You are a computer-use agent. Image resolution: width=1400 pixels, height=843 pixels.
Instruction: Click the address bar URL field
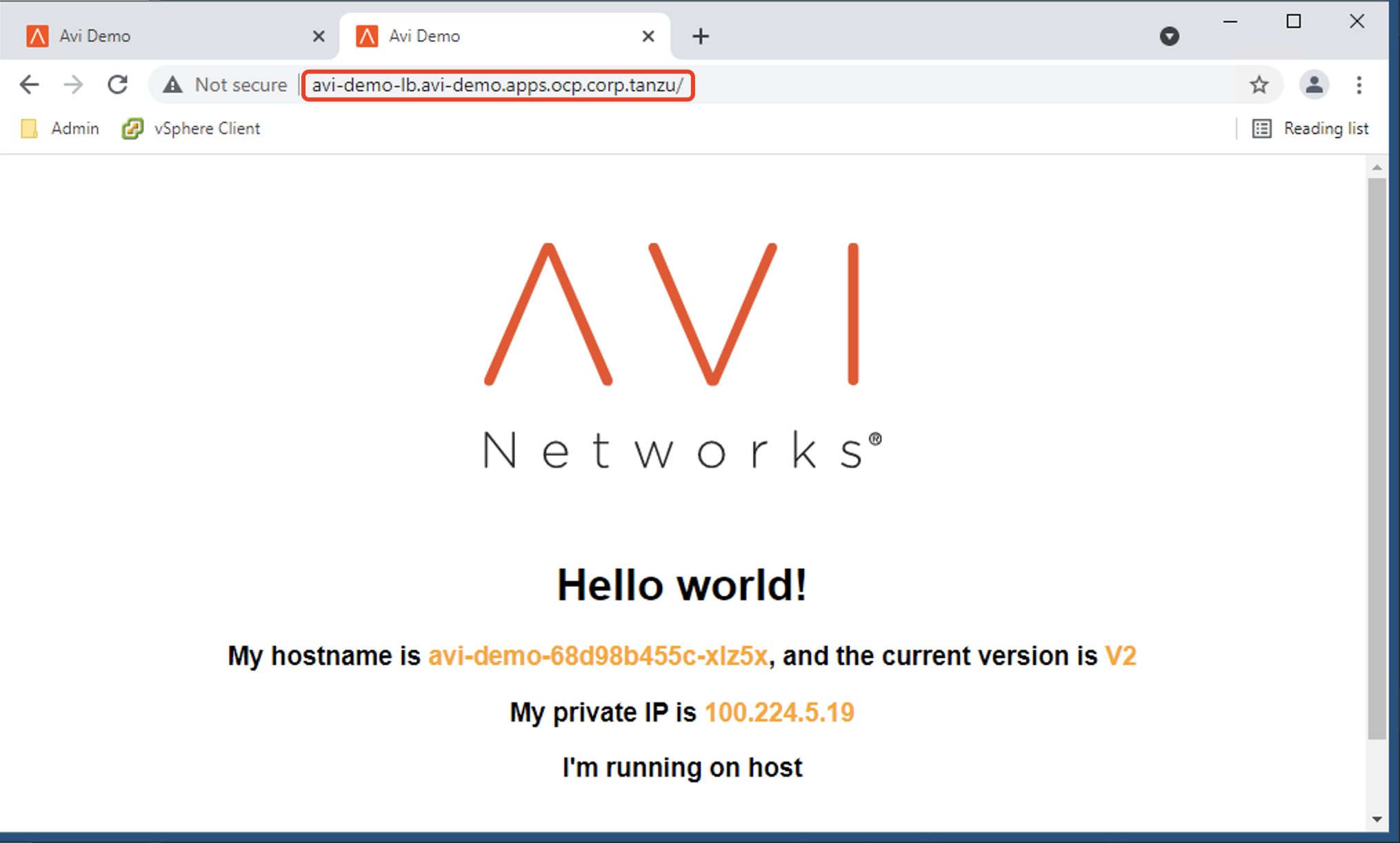tap(497, 85)
